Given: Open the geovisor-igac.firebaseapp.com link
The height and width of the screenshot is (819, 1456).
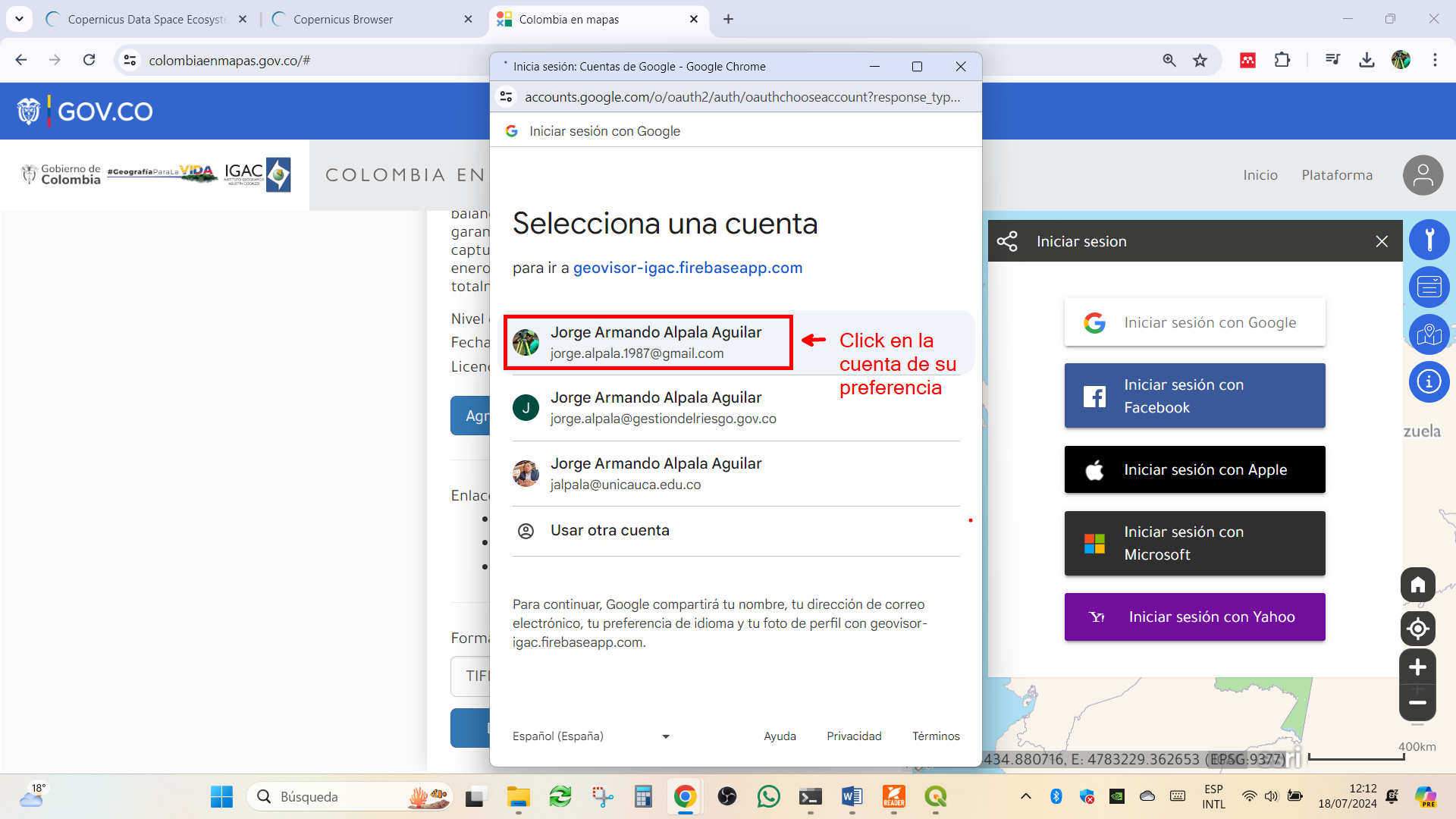Looking at the screenshot, I should pyautogui.click(x=688, y=268).
